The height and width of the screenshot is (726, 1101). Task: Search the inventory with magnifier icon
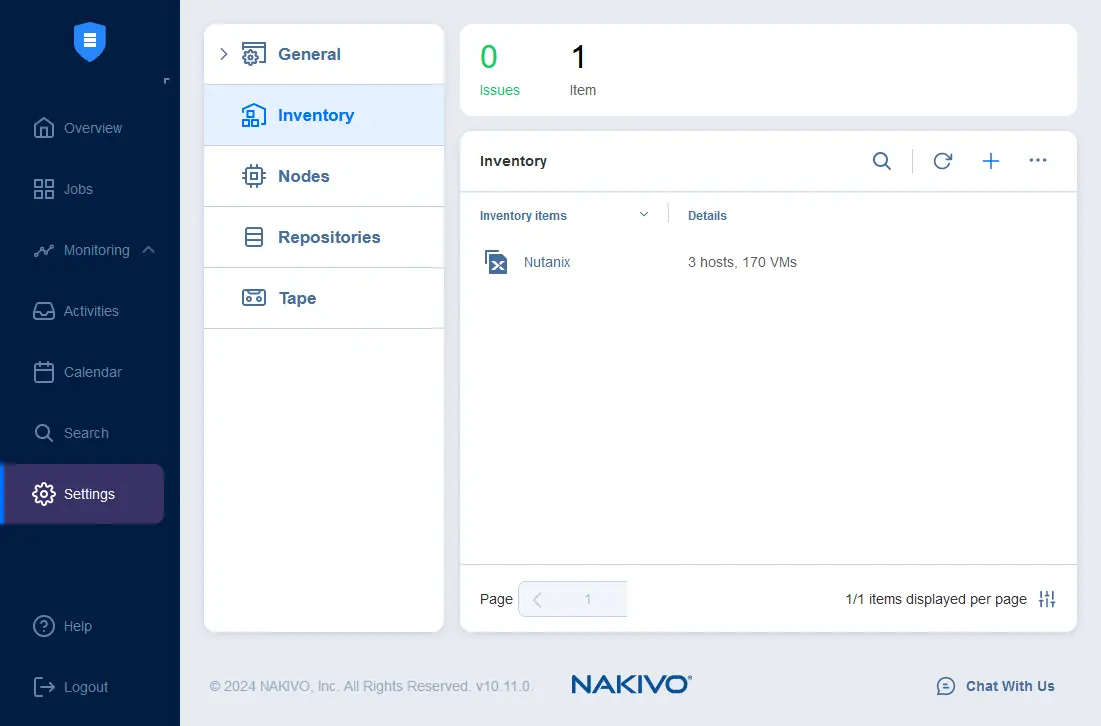coord(882,161)
